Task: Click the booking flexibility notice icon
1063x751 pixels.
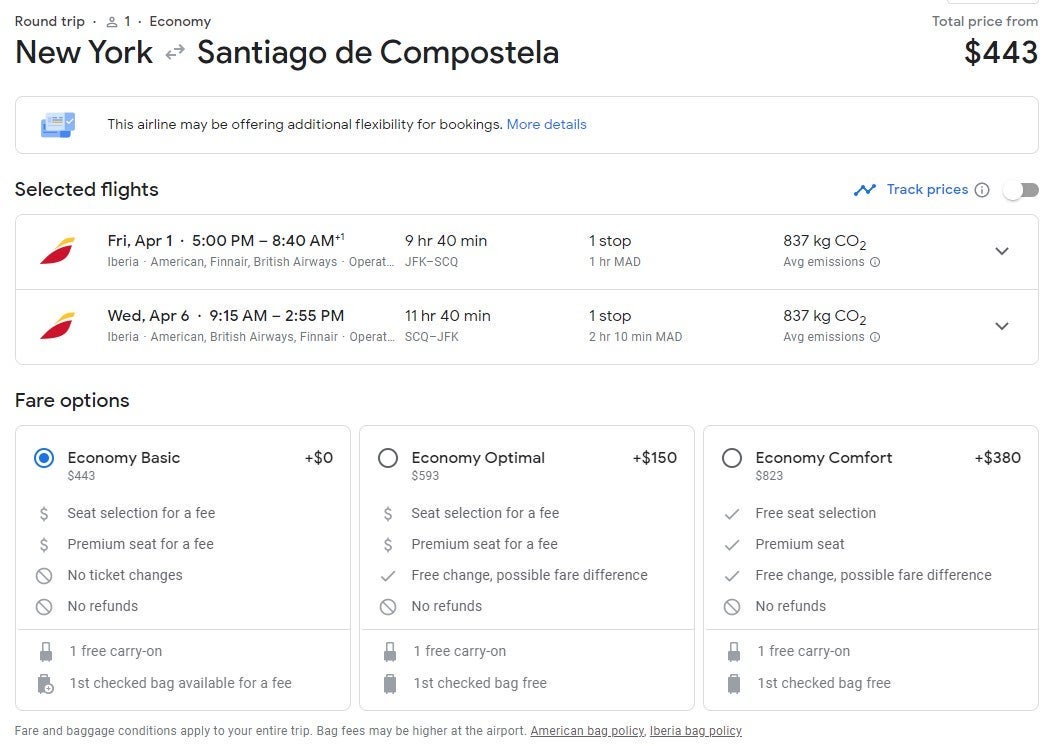Action: coord(57,125)
